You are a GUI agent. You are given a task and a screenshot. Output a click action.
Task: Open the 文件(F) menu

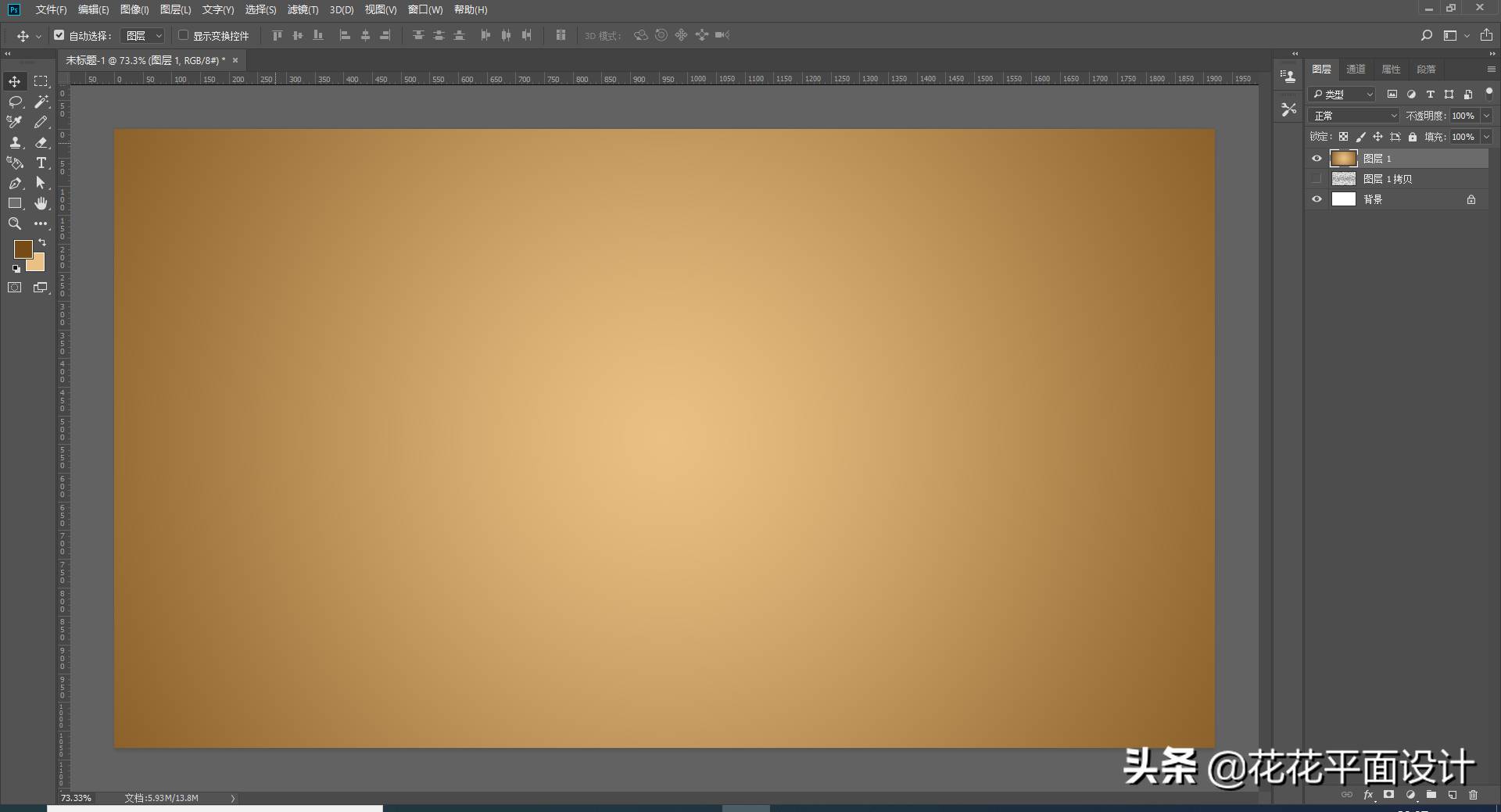point(51,9)
